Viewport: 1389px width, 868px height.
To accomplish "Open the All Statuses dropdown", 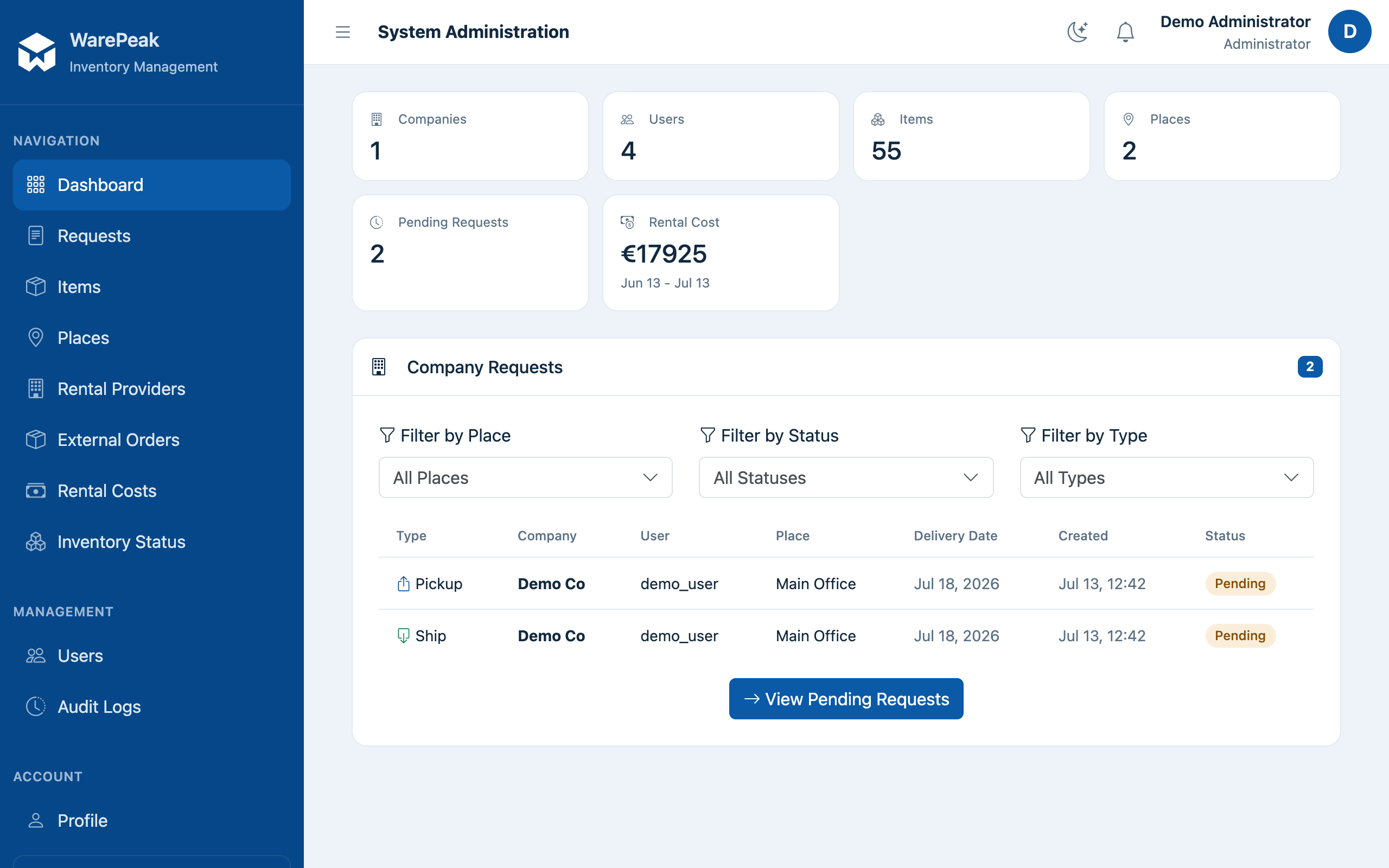I will coord(846,477).
